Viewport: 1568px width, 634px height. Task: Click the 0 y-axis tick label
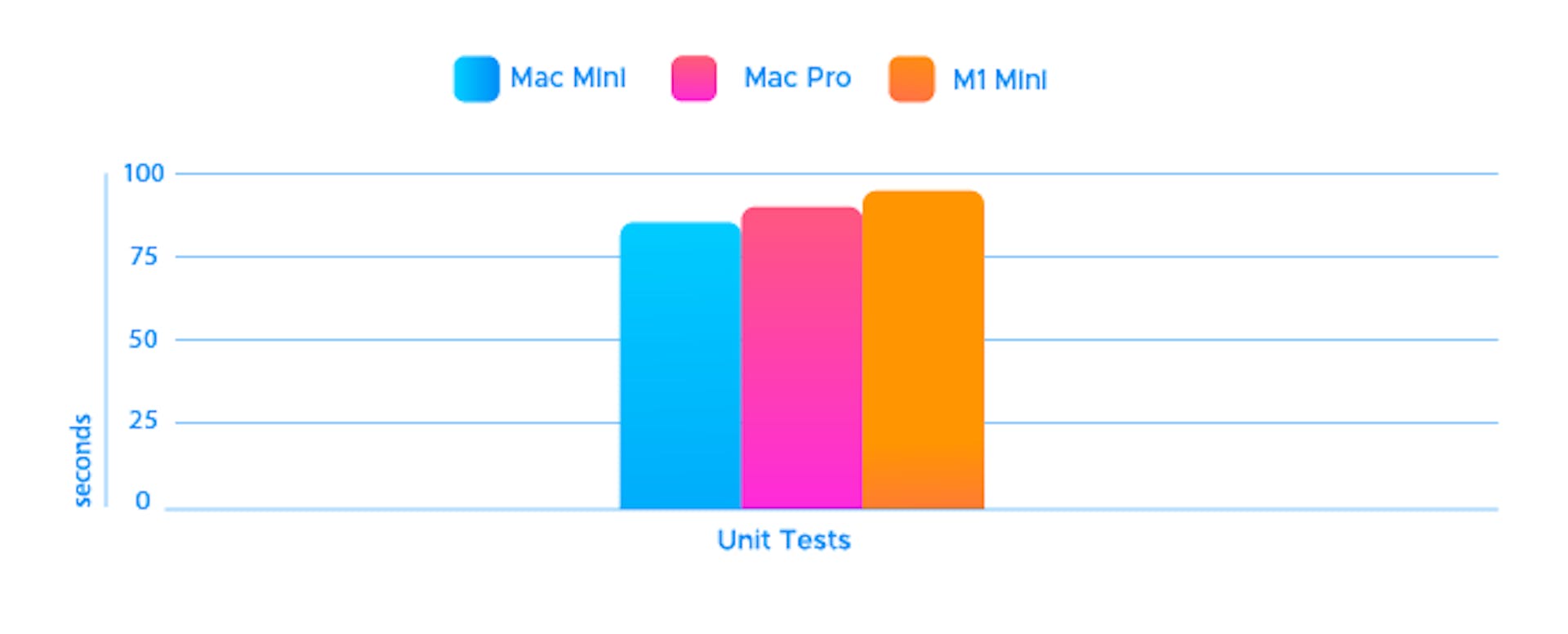click(143, 501)
